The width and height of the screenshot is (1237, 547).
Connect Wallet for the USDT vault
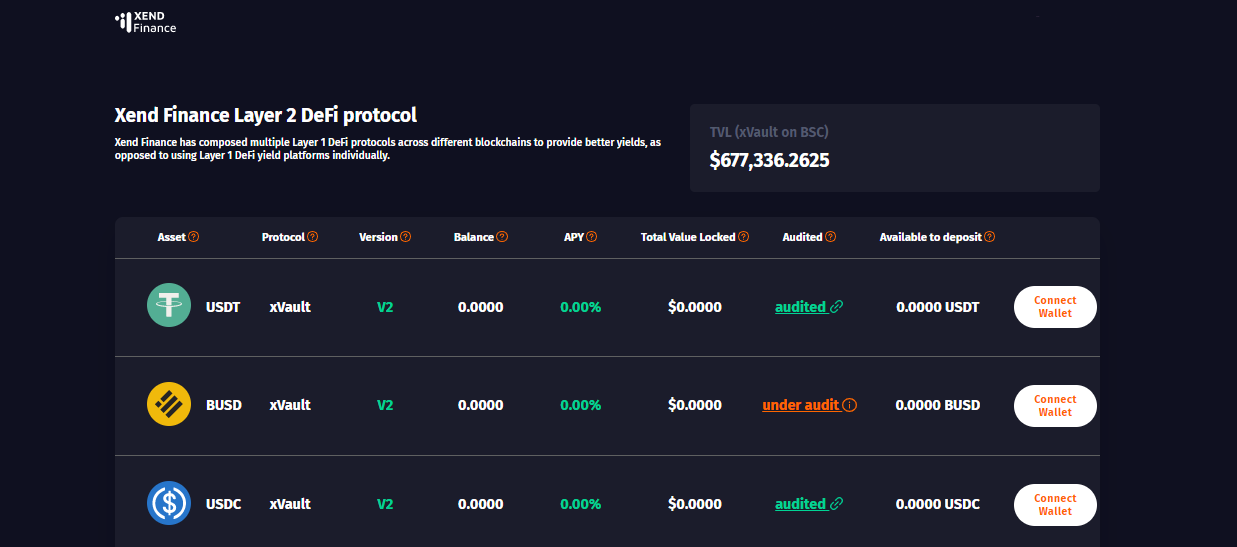(1055, 307)
